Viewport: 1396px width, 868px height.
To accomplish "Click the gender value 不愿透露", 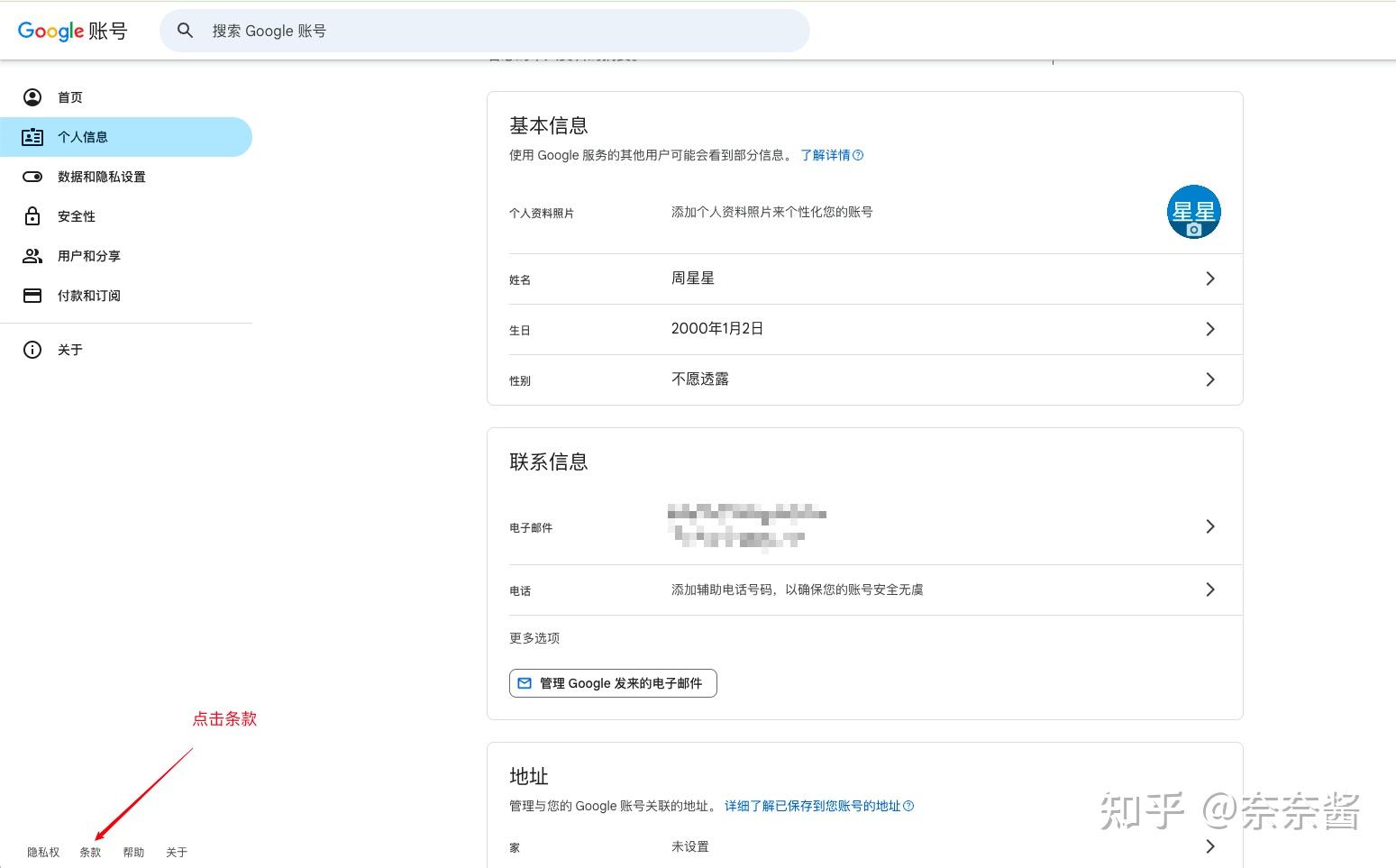I will click(700, 379).
